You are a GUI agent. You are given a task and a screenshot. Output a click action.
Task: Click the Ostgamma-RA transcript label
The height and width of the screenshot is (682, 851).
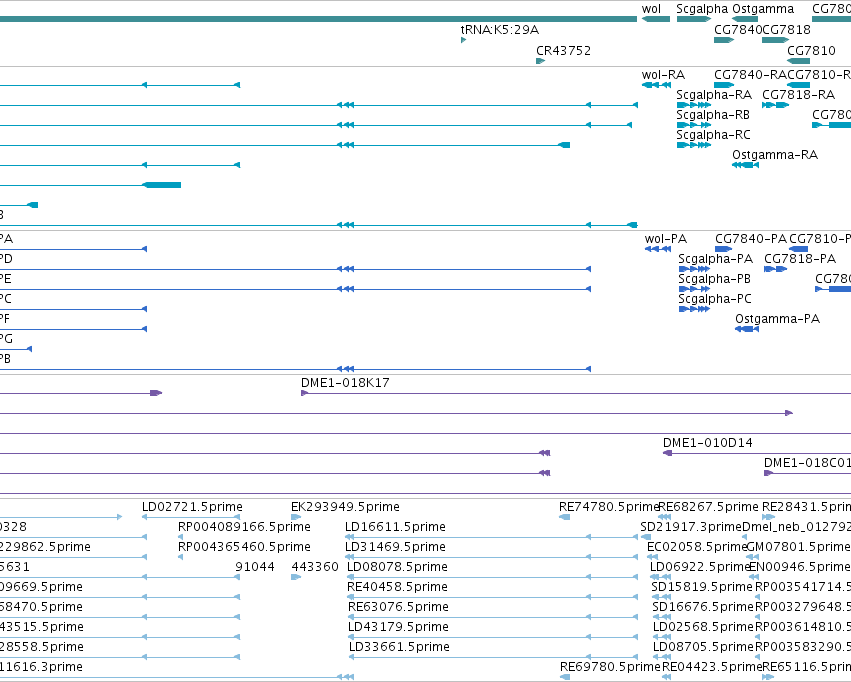[775, 155]
